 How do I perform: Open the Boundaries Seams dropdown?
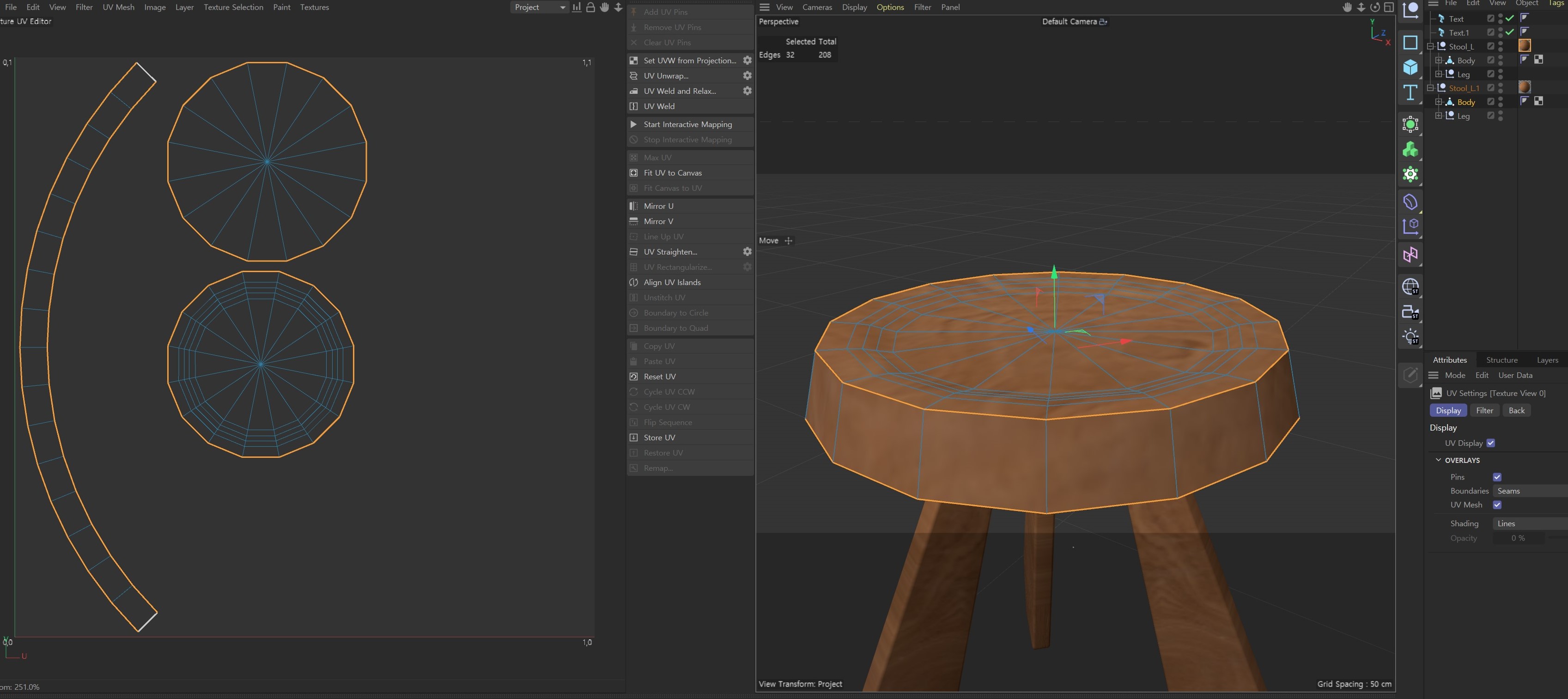point(1530,491)
